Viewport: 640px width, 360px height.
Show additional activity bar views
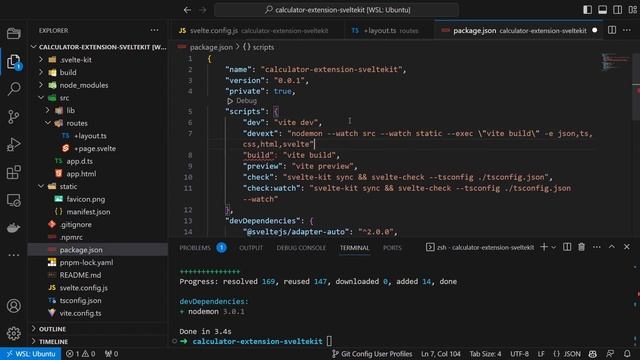click(x=13, y=255)
